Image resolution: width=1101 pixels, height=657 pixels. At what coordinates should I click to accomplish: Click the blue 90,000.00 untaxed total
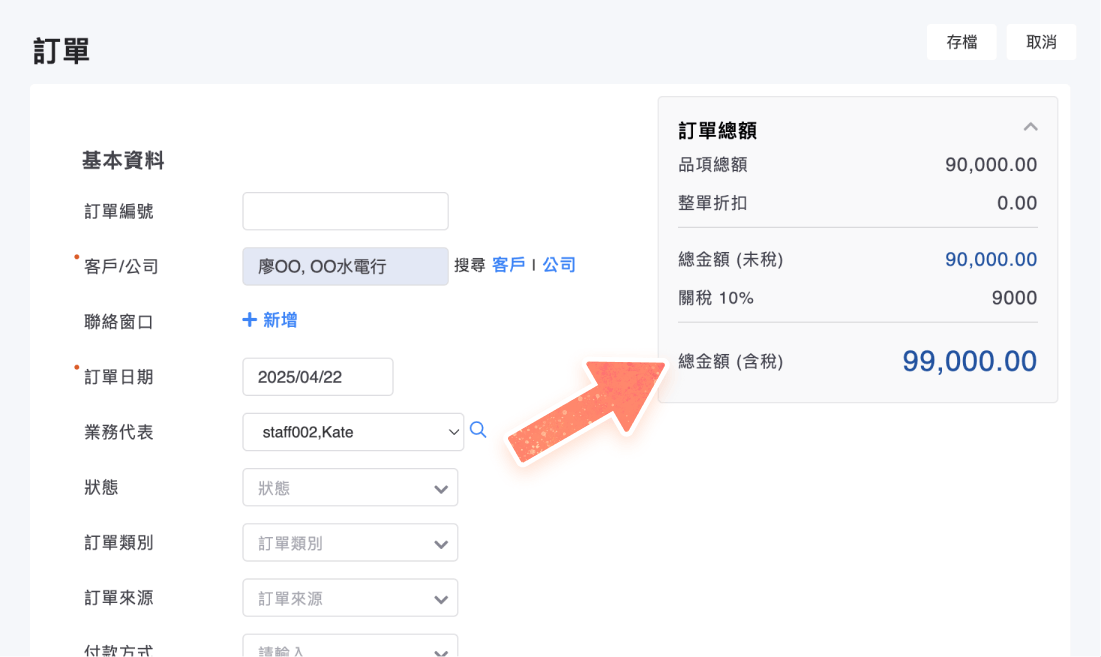point(991,259)
